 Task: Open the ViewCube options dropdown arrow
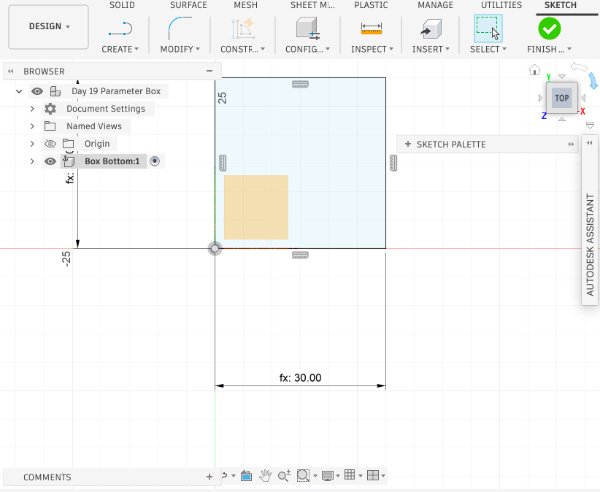tap(590, 125)
